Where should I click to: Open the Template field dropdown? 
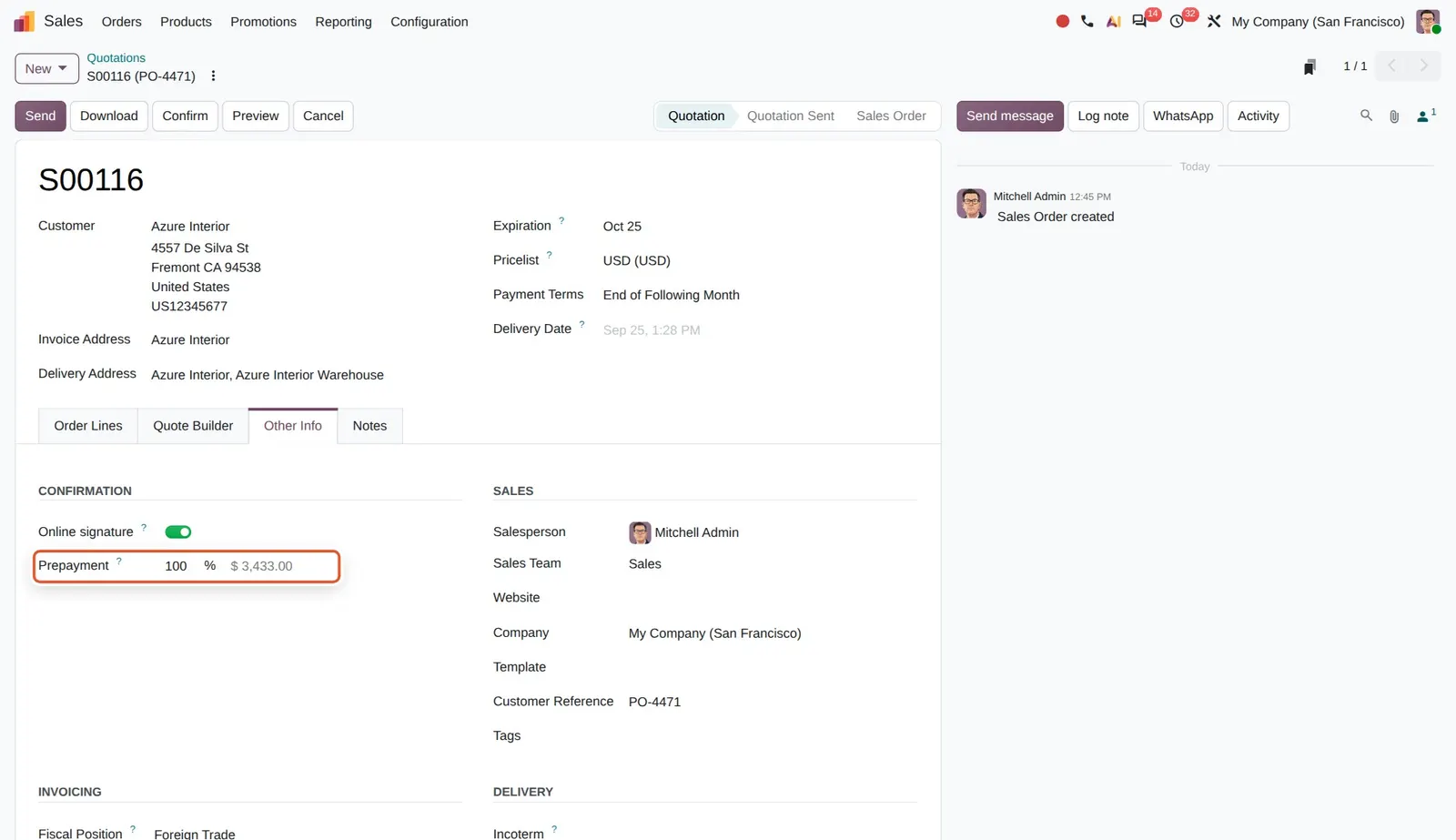(772, 667)
